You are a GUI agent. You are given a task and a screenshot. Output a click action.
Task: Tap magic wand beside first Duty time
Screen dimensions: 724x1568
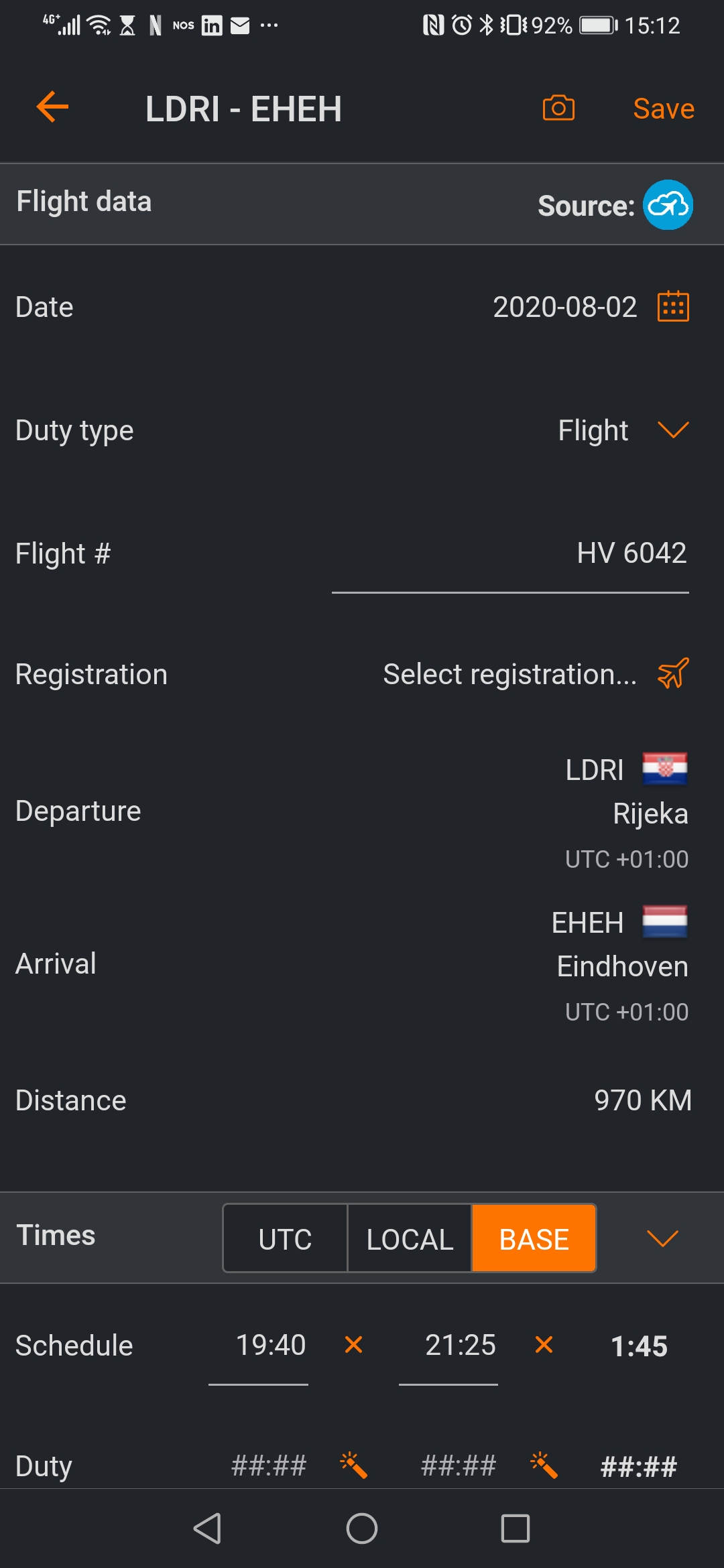353,1465
